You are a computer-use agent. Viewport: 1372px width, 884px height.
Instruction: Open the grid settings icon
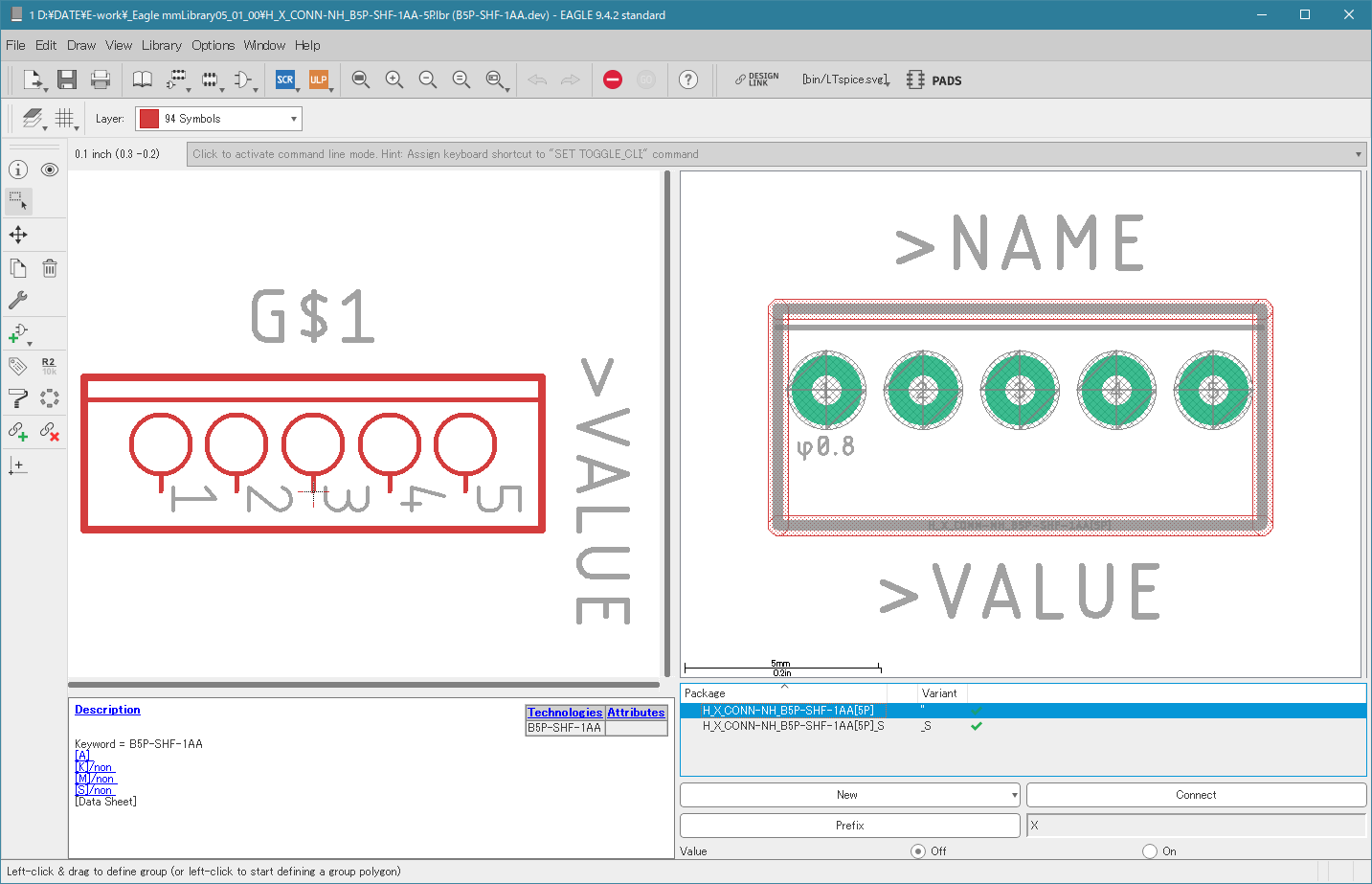tap(64, 118)
